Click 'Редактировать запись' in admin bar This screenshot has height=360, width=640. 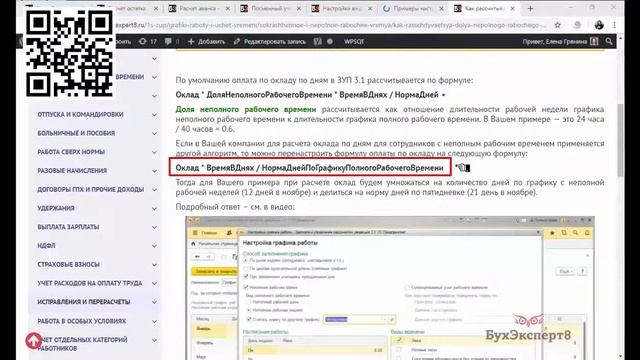point(270,42)
